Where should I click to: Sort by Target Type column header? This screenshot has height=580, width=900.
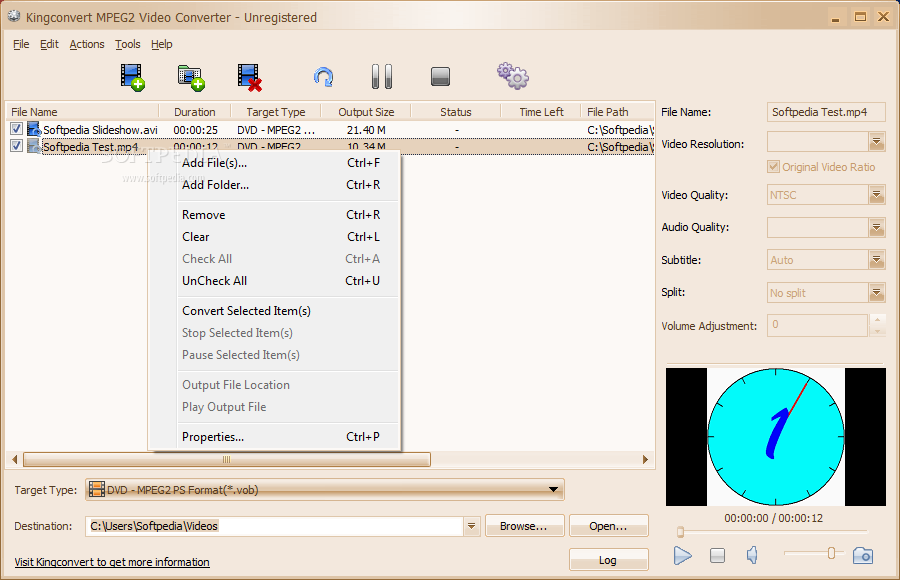point(276,112)
